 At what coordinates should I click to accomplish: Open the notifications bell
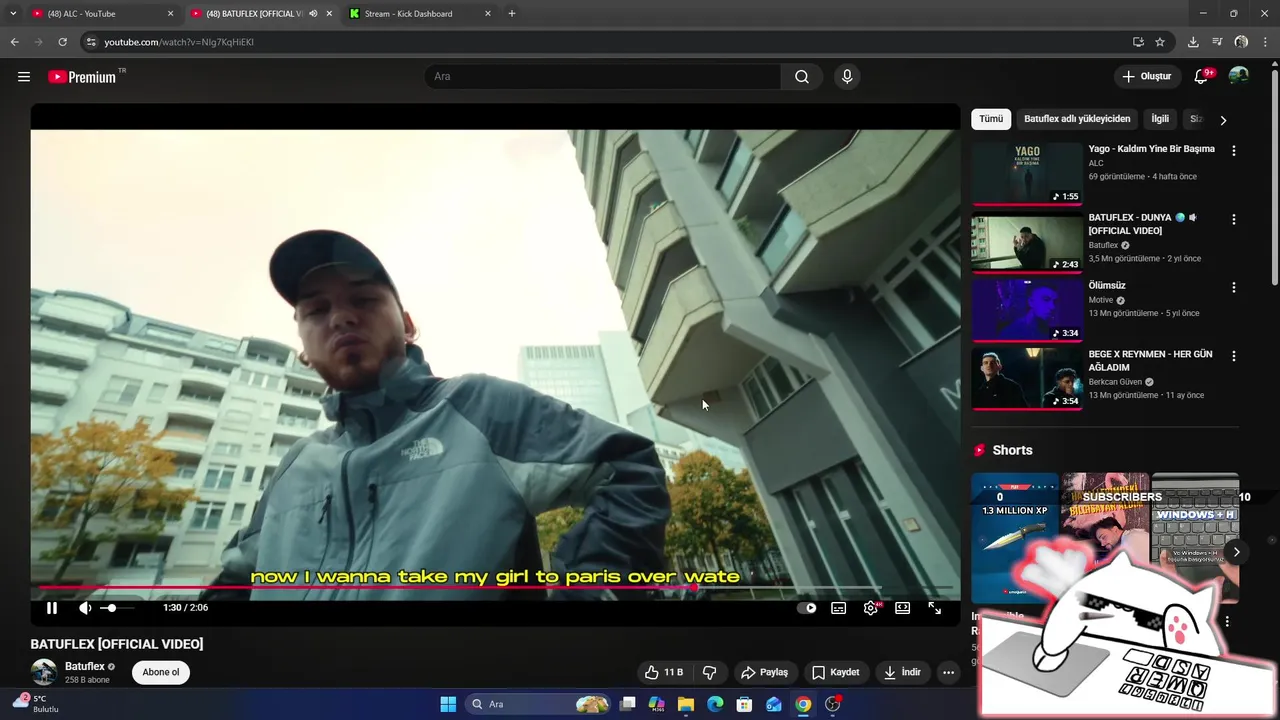tap(1202, 77)
